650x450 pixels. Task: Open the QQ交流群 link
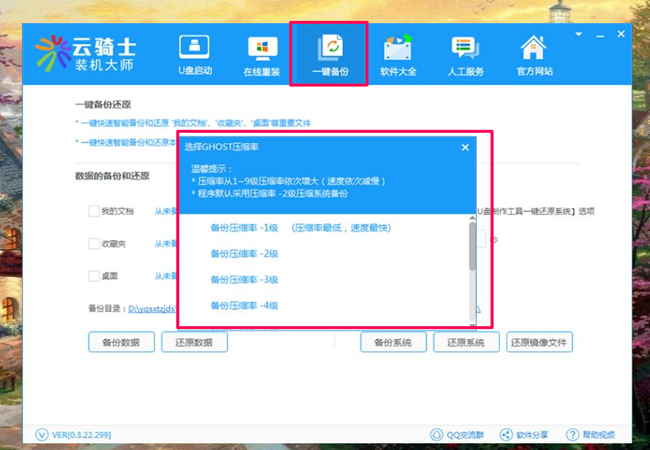[x=457, y=435]
